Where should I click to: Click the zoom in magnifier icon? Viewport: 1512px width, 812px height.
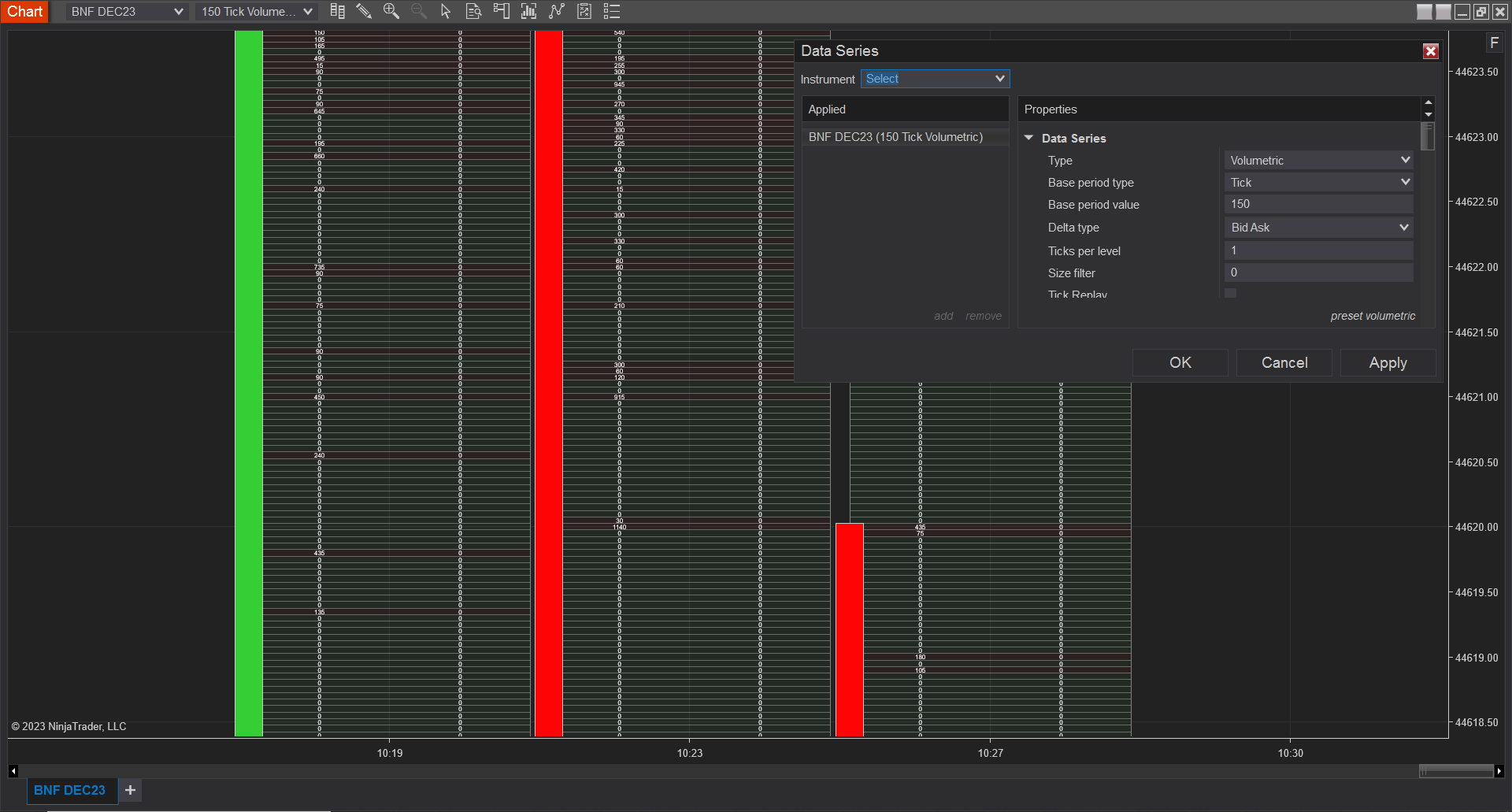391,11
